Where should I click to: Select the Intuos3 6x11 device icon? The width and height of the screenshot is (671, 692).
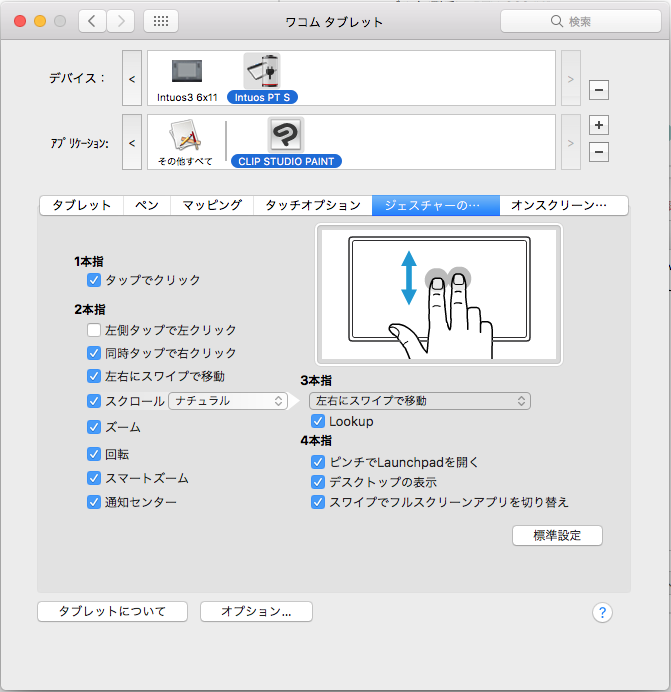[x=185, y=72]
